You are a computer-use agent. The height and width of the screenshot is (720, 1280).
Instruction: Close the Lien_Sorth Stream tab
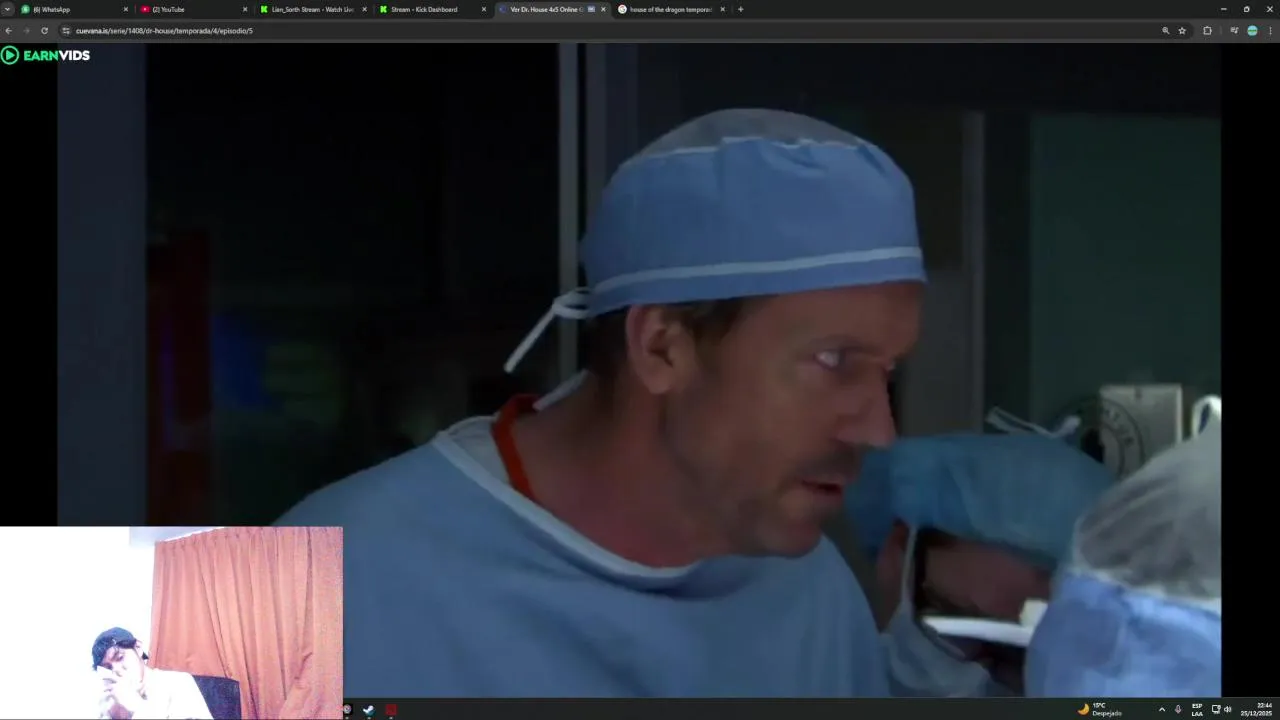[364, 9]
